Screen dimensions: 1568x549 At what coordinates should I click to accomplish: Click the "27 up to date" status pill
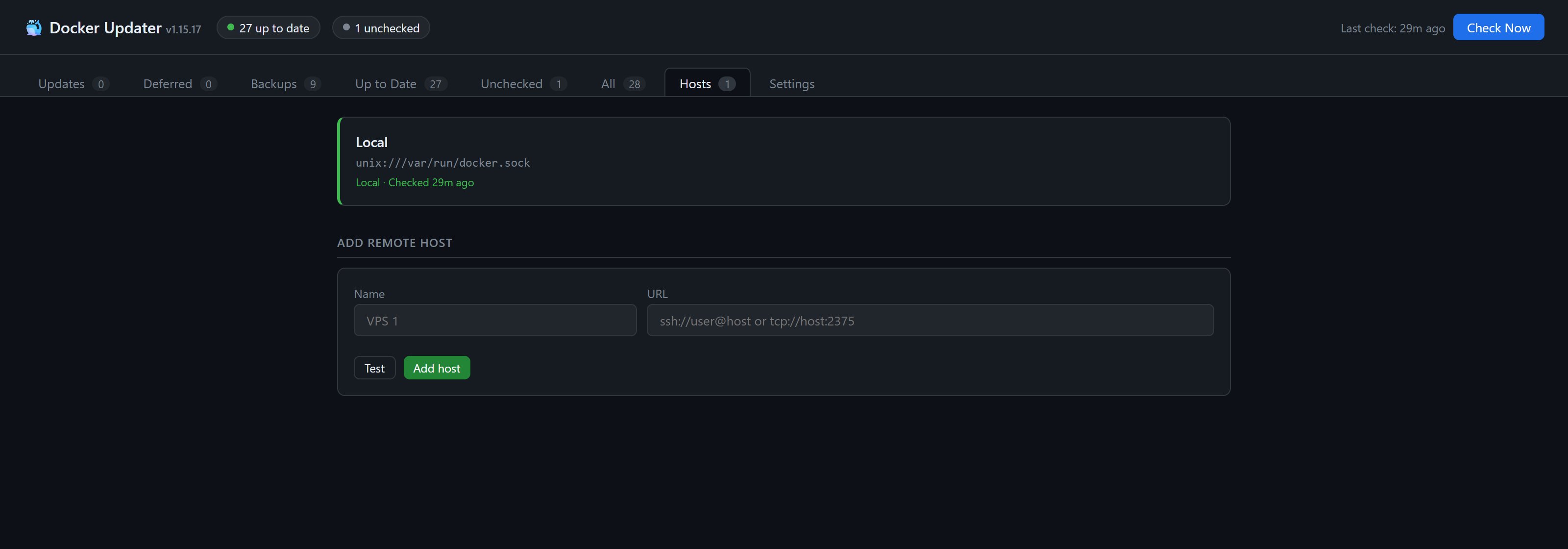click(269, 28)
